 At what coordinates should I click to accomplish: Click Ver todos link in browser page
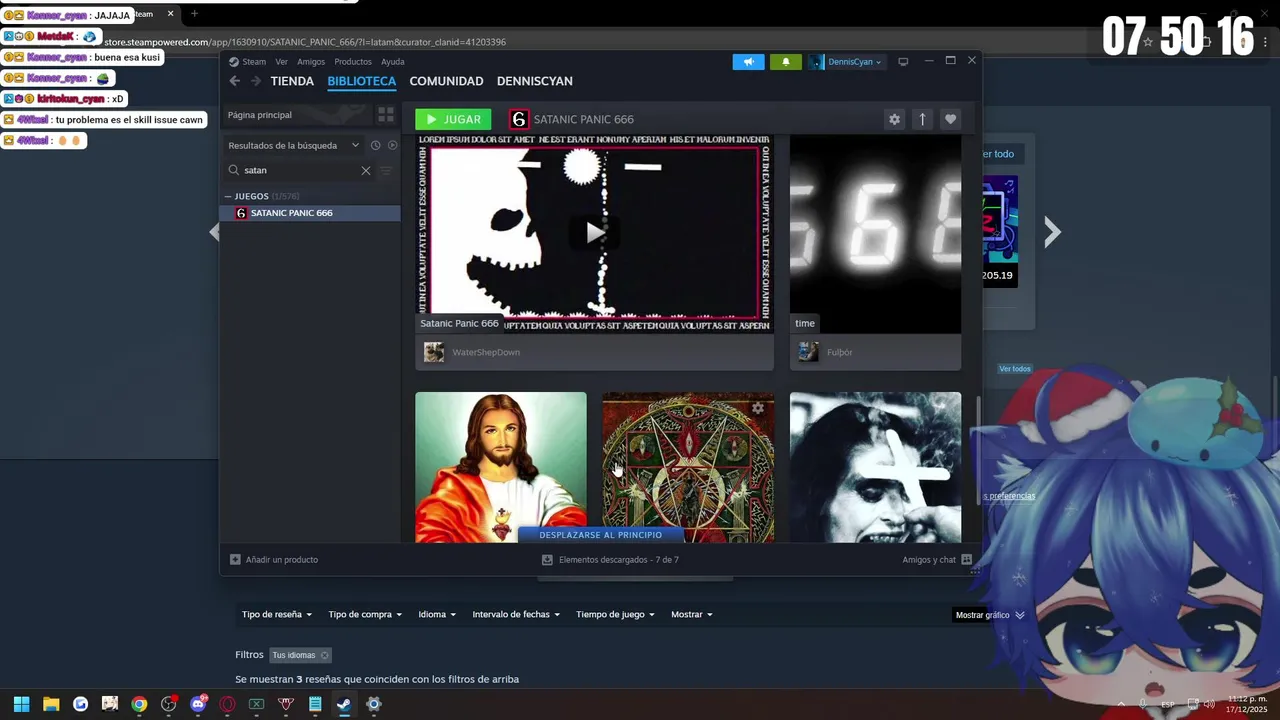click(1014, 369)
